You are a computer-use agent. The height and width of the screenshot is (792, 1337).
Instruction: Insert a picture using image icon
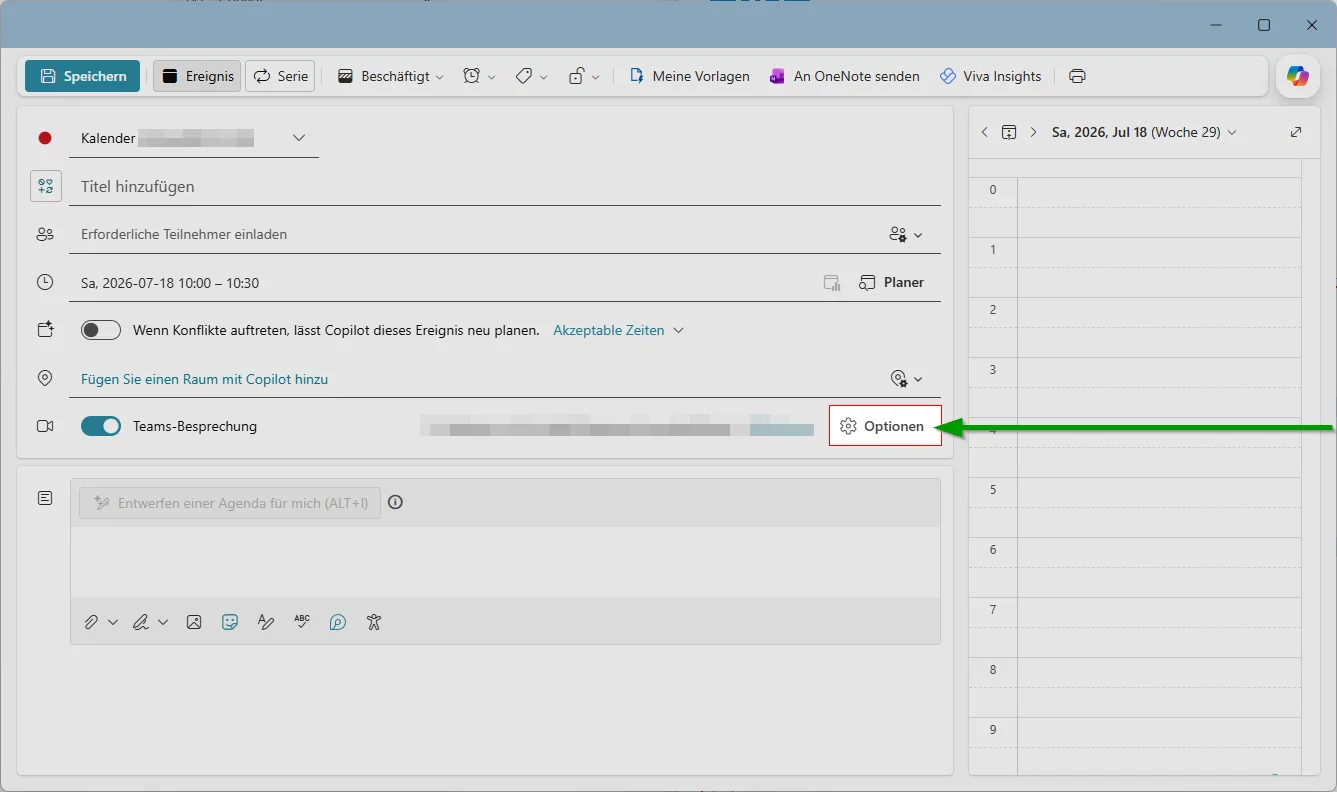194,622
